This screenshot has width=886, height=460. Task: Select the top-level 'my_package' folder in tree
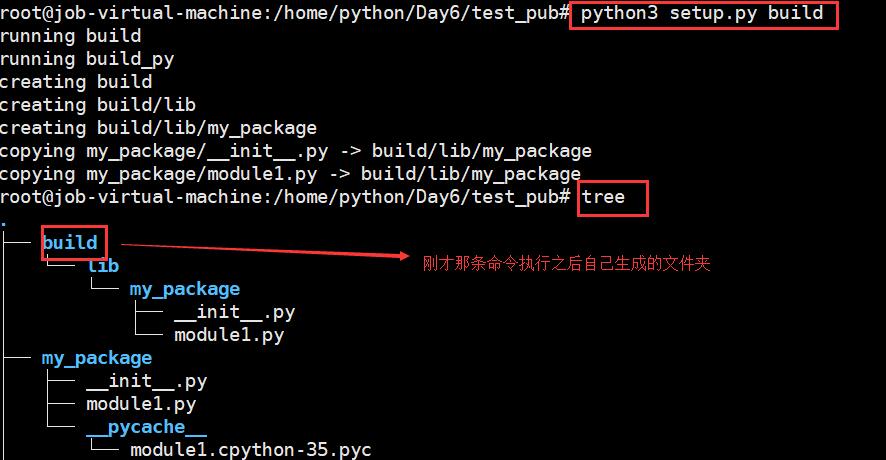pos(96,358)
